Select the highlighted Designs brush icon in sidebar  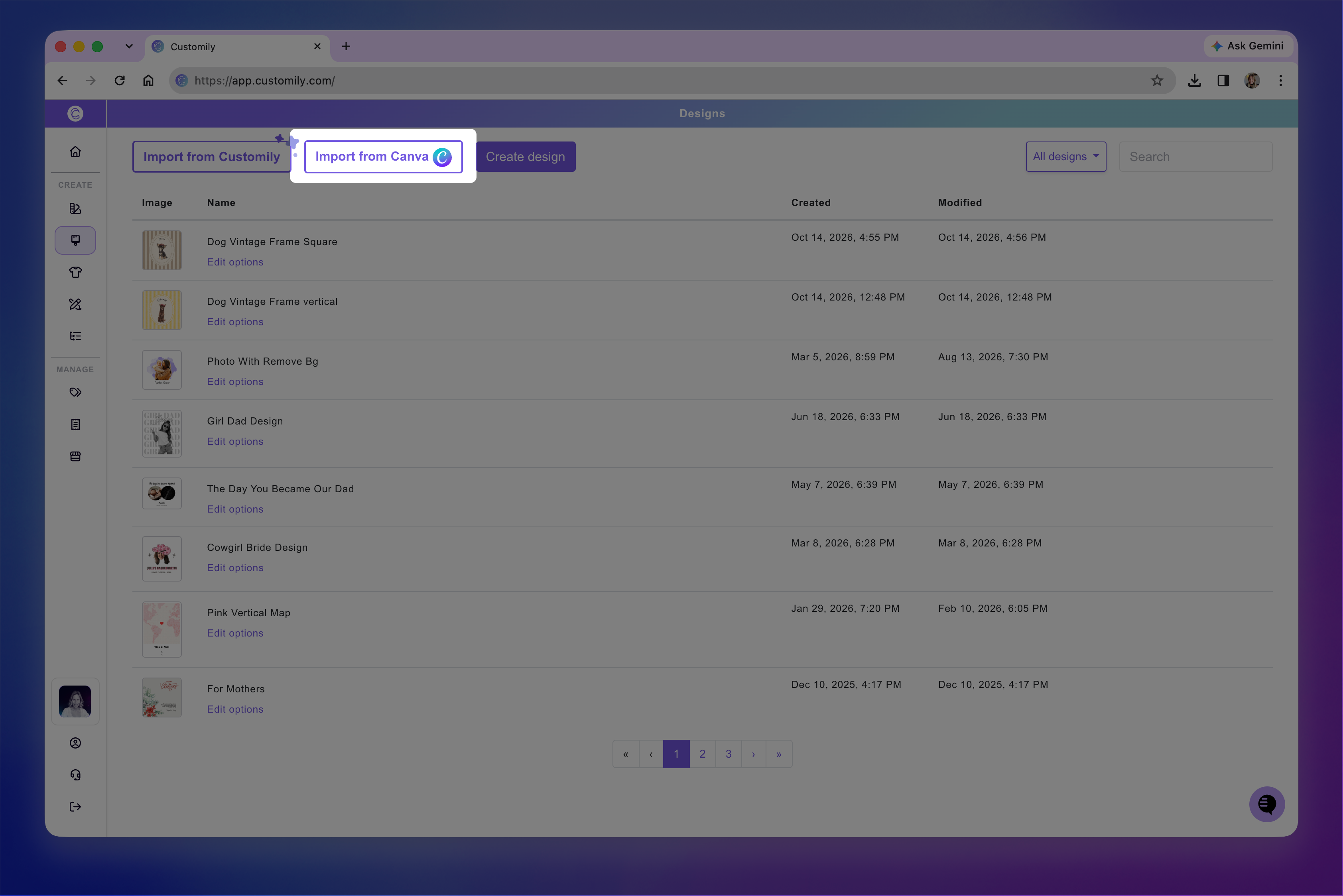click(75, 240)
